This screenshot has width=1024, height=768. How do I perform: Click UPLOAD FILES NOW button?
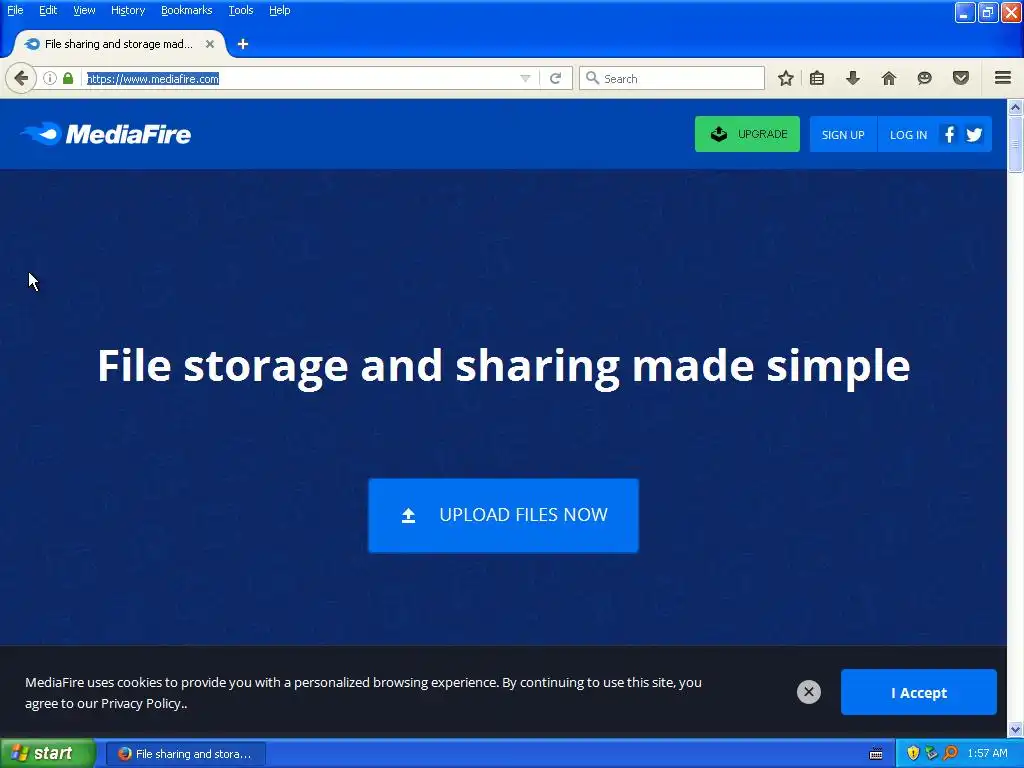[x=504, y=515]
